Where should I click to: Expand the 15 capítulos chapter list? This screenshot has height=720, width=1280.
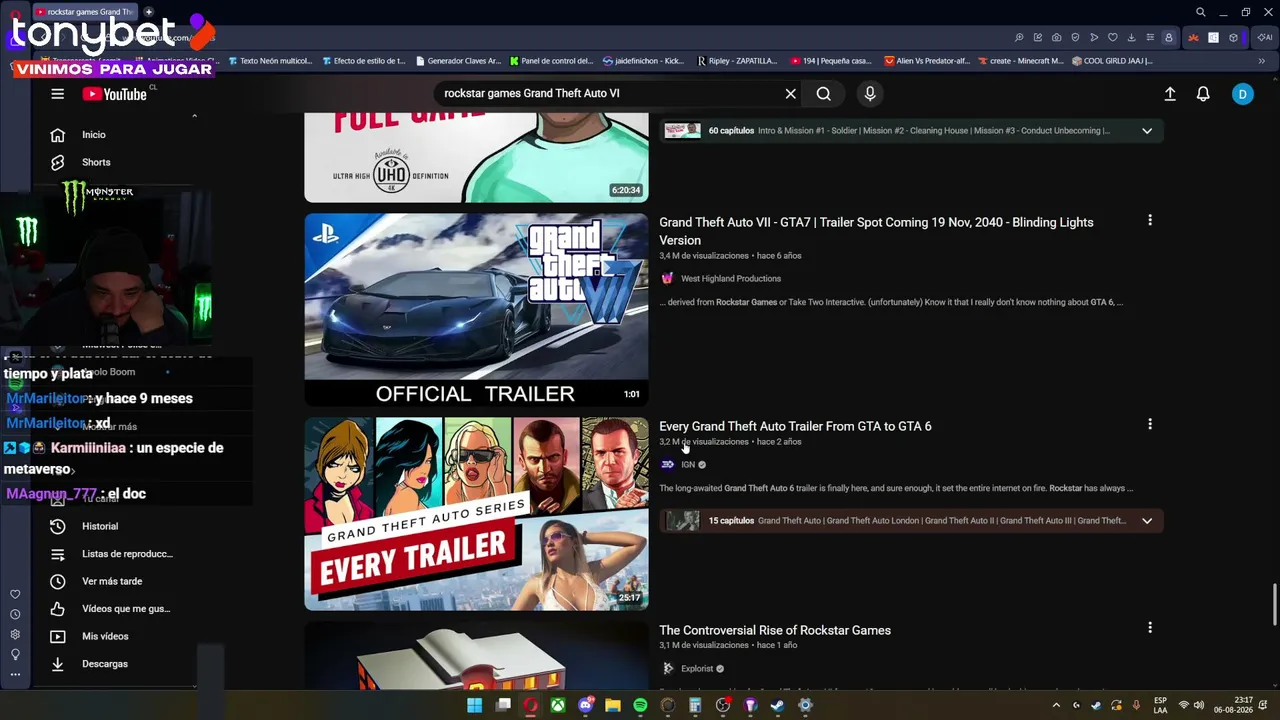click(x=1147, y=521)
